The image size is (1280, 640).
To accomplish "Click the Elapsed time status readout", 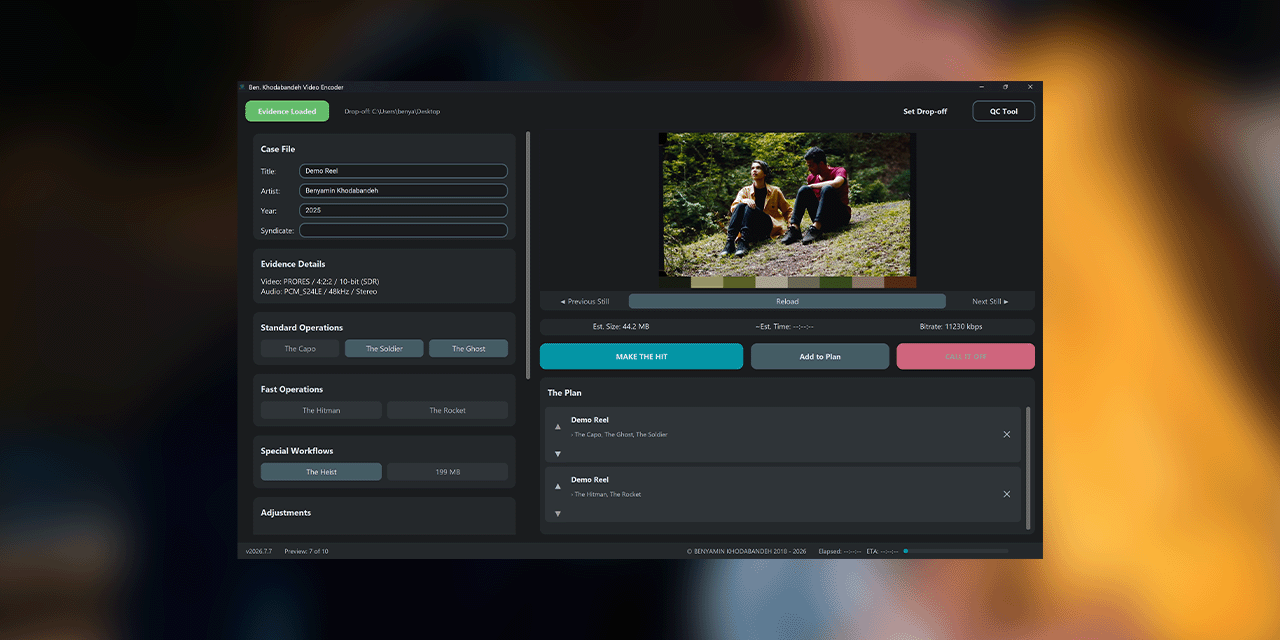I will click(839, 551).
